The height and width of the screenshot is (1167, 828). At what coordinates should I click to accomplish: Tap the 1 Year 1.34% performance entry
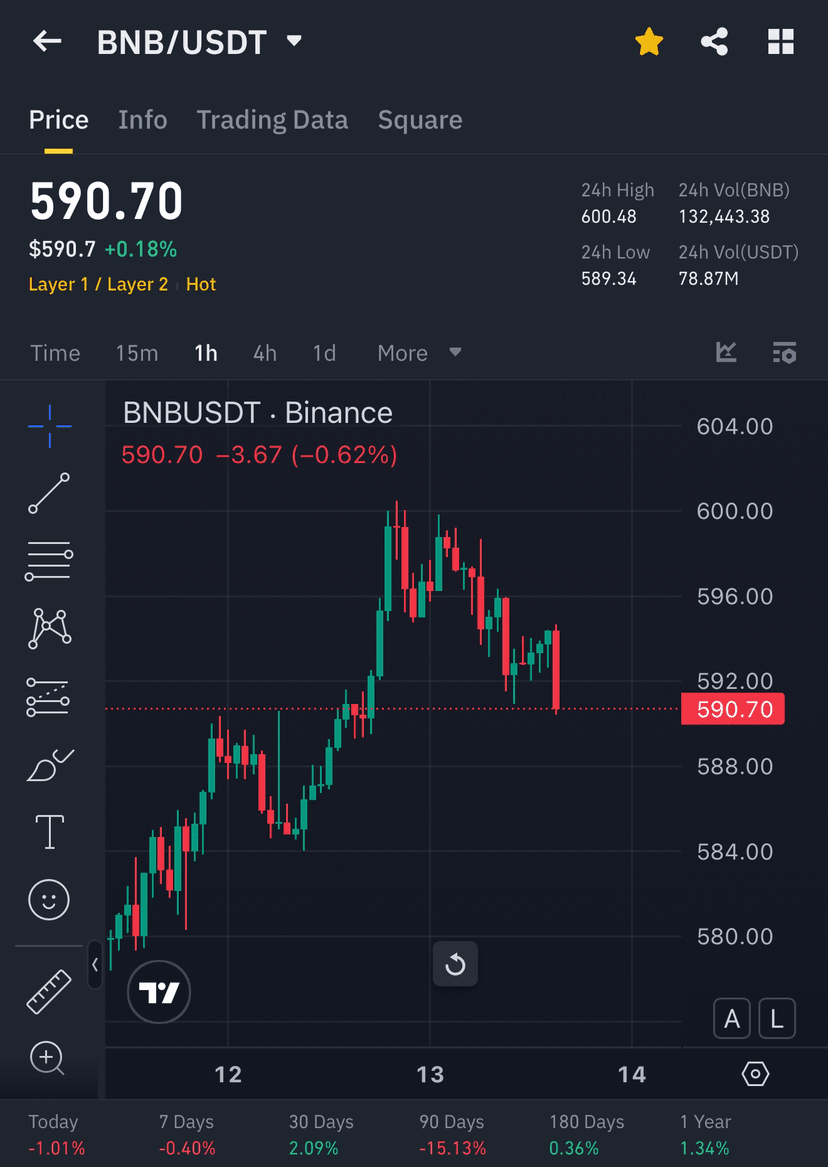(x=705, y=1134)
